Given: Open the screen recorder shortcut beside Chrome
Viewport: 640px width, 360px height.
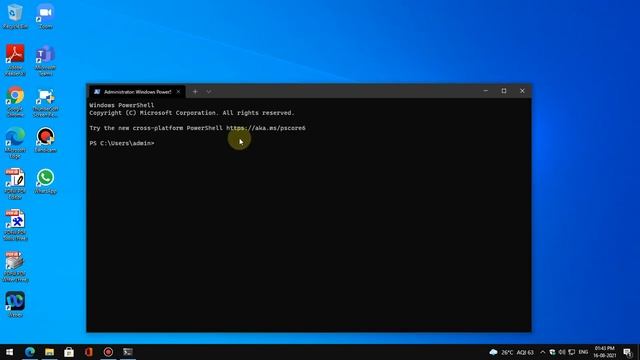Looking at the screenshot, I should 45,102.
